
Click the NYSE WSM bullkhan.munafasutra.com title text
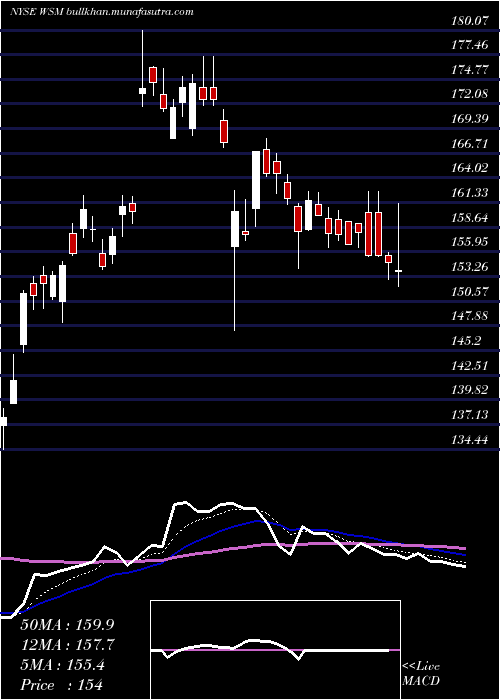101,12
